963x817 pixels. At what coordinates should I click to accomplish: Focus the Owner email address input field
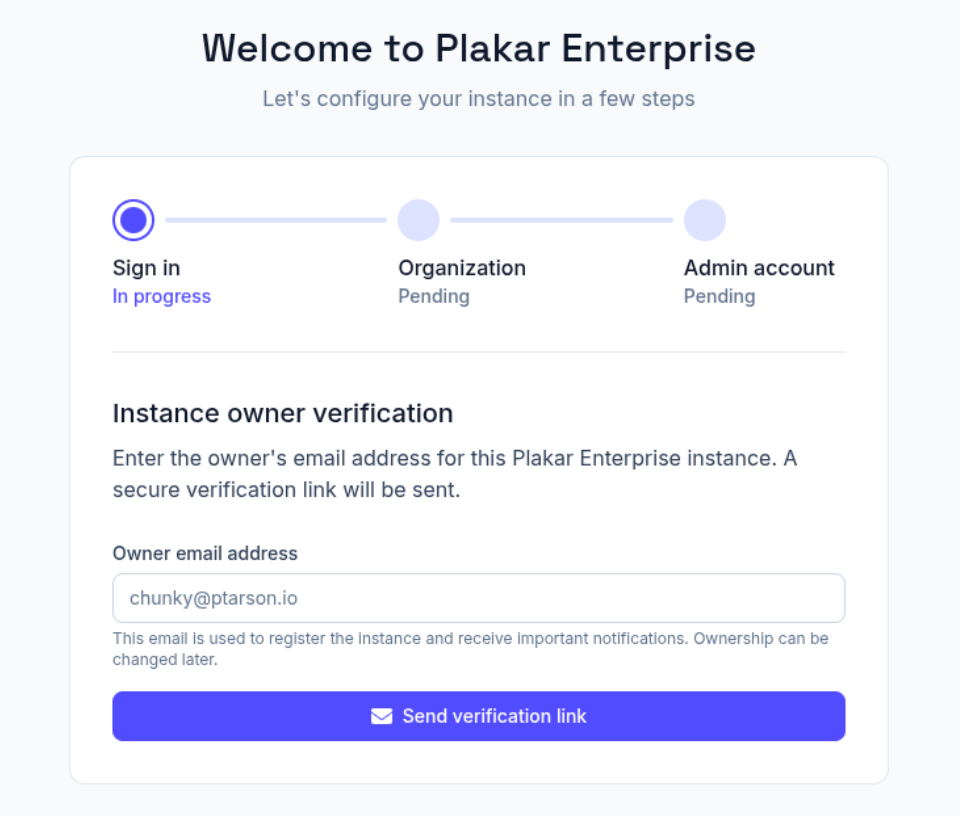[x=478, y=598]
